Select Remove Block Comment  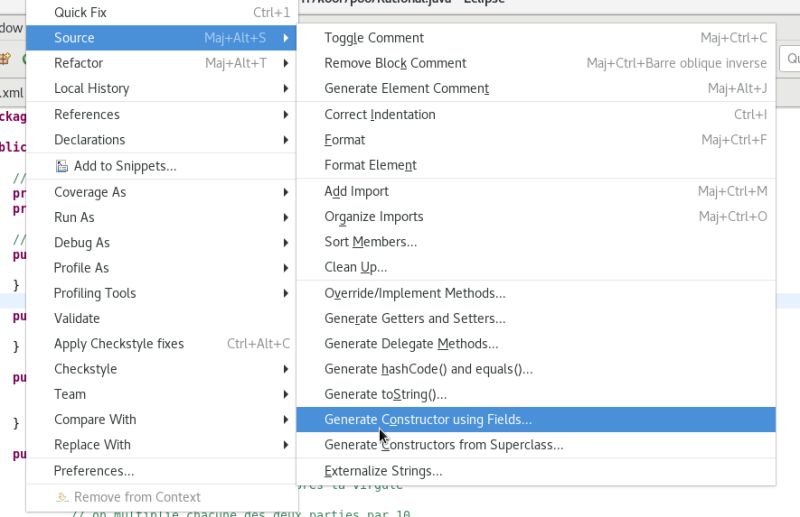pyautogui.click(x=536, y=63)
